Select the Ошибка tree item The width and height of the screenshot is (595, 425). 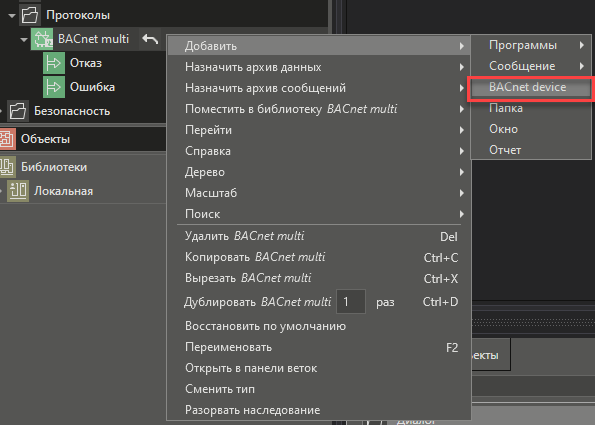coord(92,87)
